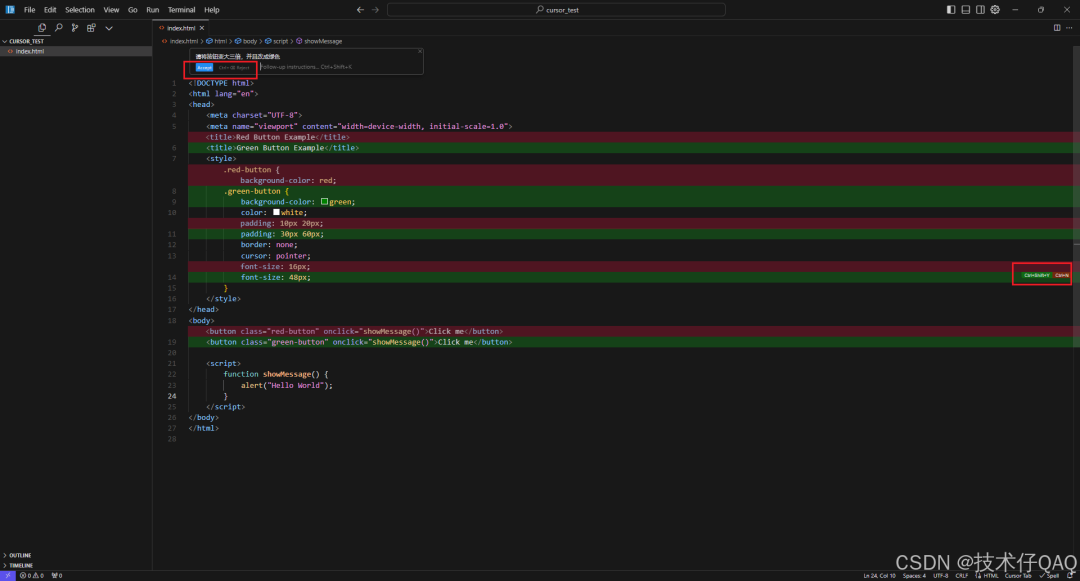Open the Go menu
Image resolution: width=1080 pixels, height=581 pixels.
click(132, 10)
